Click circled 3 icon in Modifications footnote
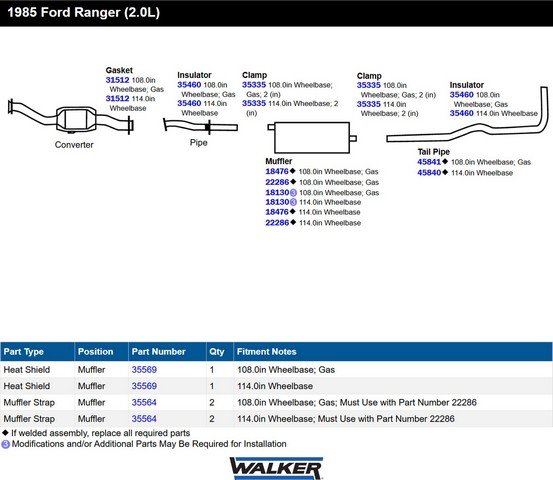Viewport: 553px width, 480px height. coord(5,444)
